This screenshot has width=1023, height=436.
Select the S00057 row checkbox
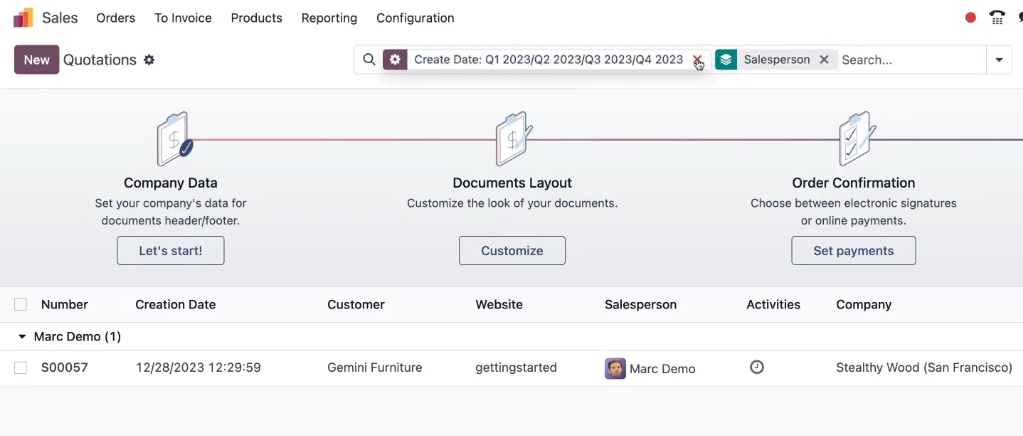pos(20,367)
